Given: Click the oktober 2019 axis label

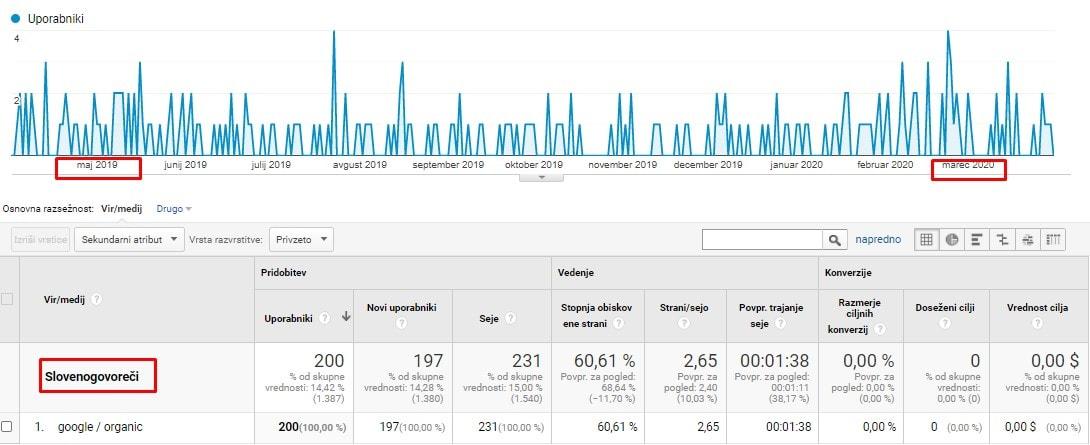Looking at the screenshot, I should [534, 165].
